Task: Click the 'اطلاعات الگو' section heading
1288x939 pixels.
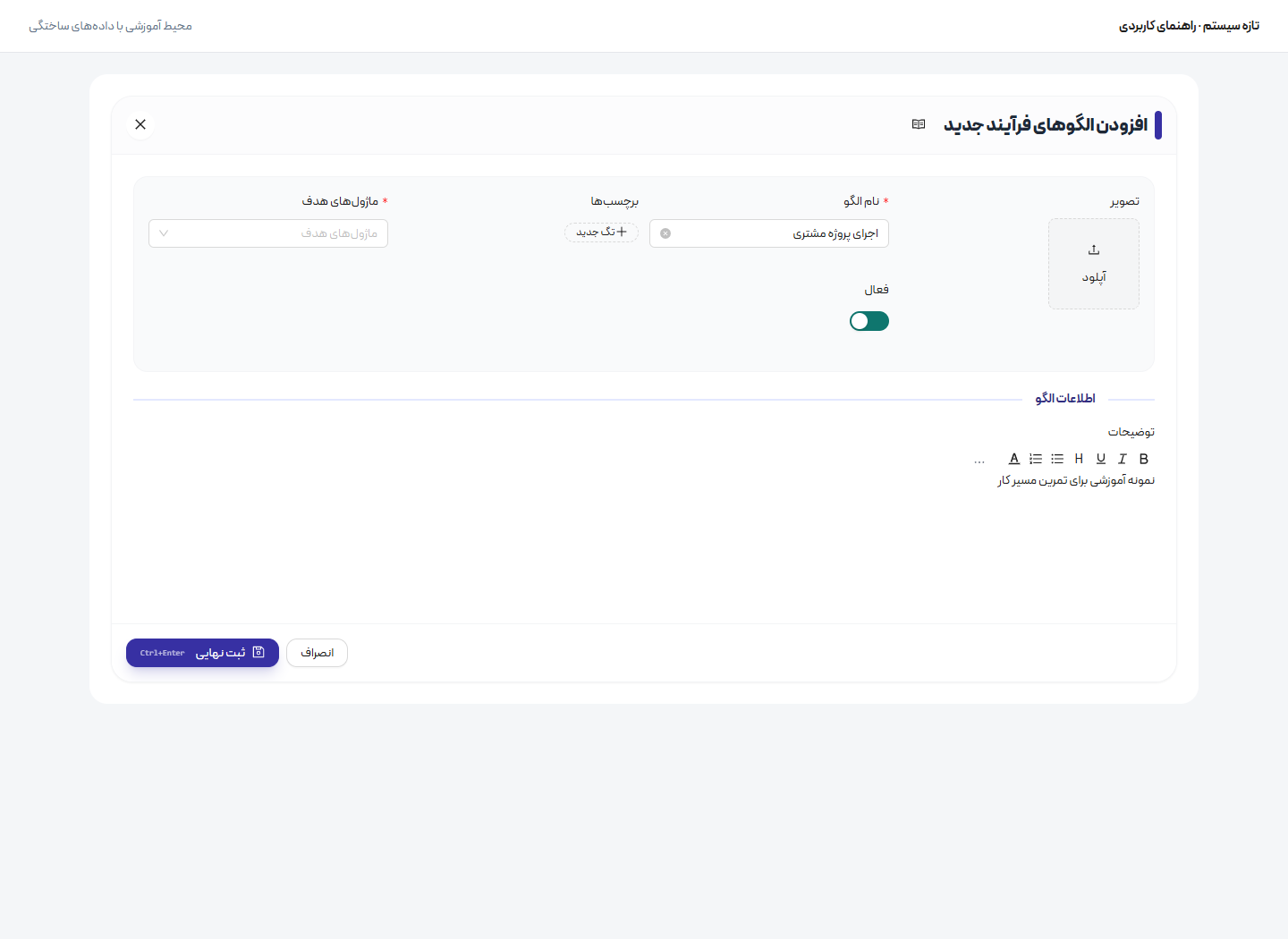Action: pyautogui.click(x=1065, y=399)
